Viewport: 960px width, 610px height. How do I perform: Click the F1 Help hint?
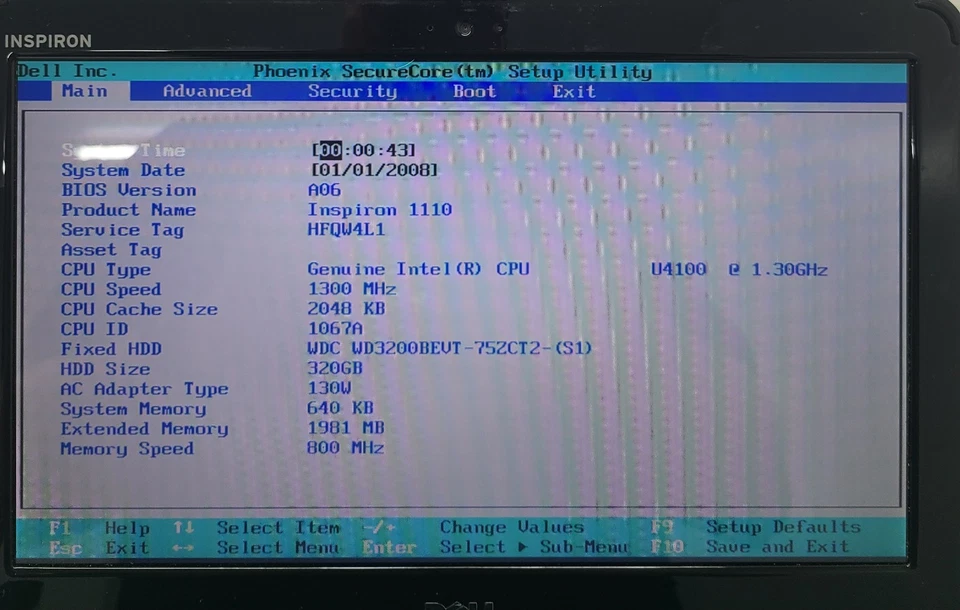(x=99, y=528)
